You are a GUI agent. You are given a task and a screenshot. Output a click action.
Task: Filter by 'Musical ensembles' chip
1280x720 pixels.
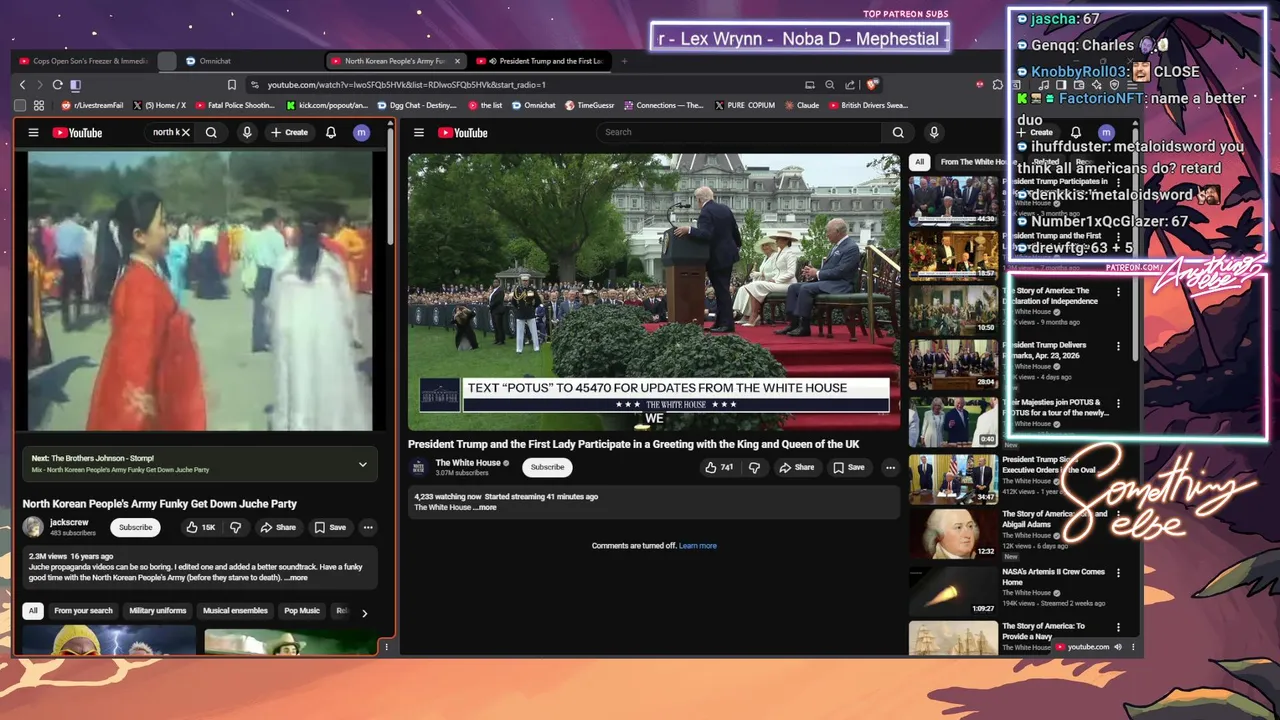pos(236,610)
